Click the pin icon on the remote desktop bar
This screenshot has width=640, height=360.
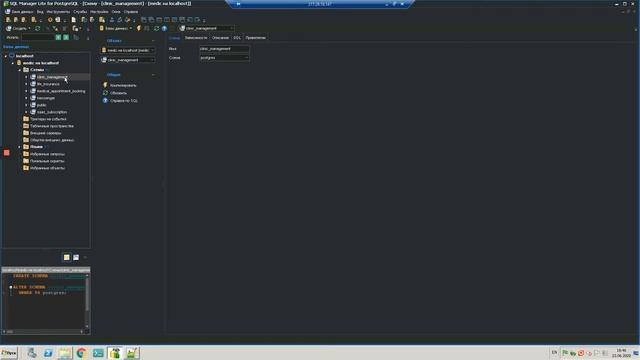pyautogui.click(x=238, y=4)
